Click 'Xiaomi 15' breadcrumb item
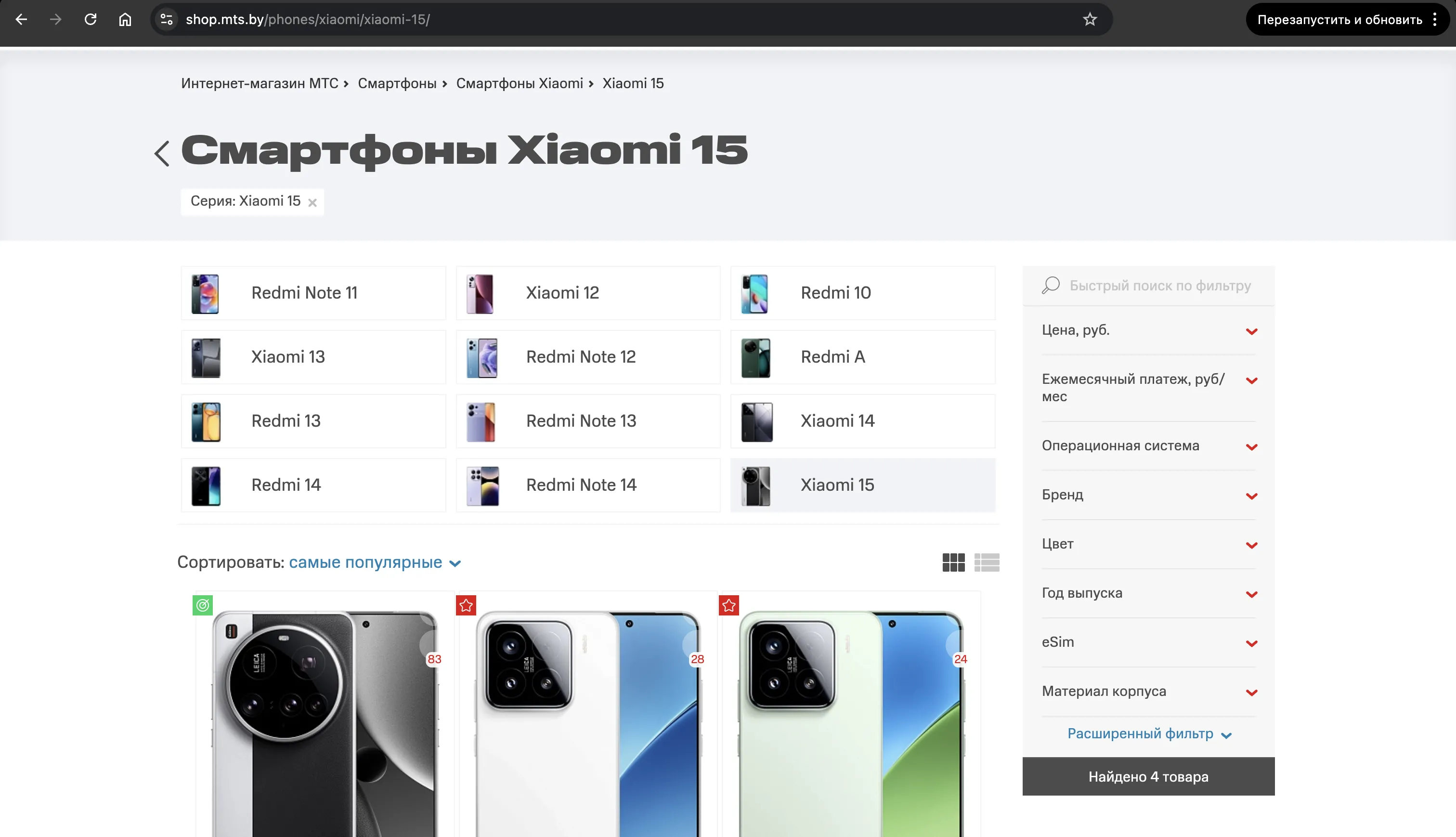 [x=633, y=83]
